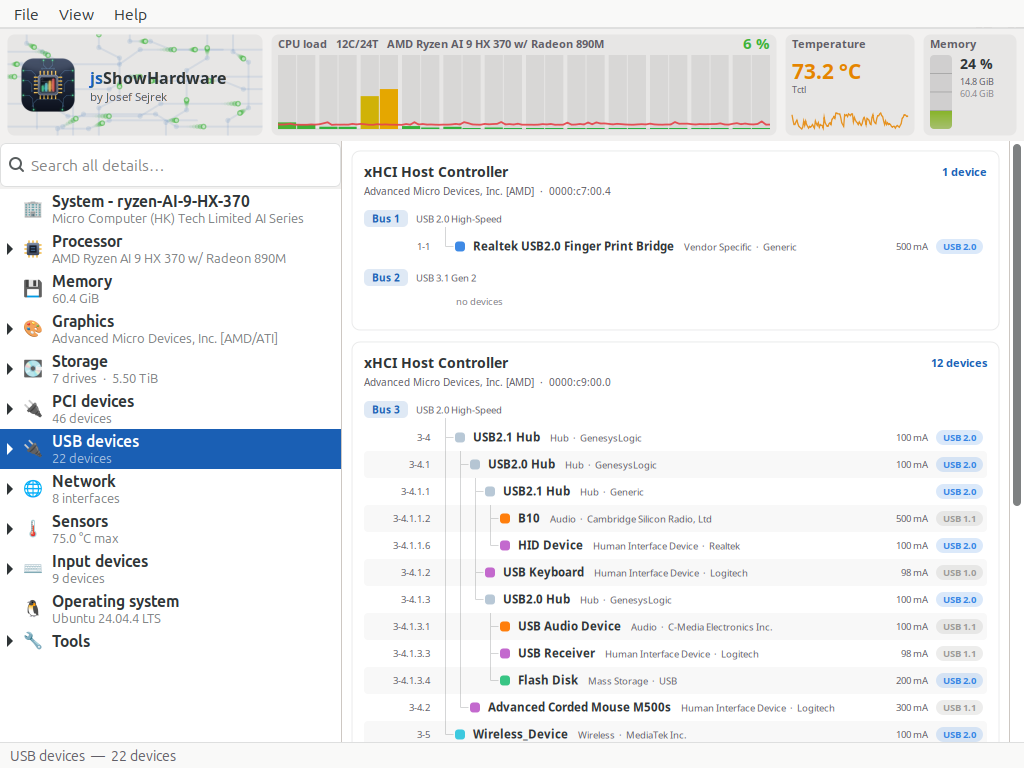
Task: Click Flash Disk green square icon
Action: pyautogui.click(x=505, y=680)
